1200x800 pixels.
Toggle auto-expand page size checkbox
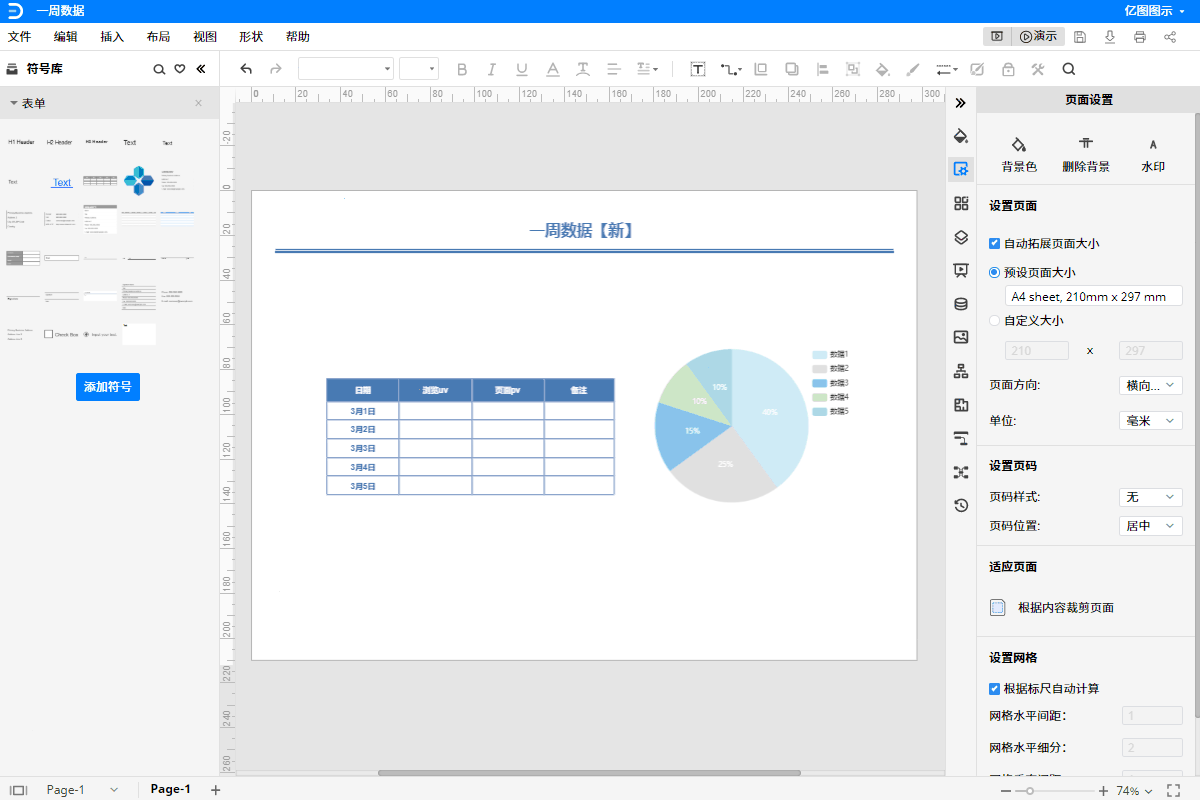click(994, 243)
